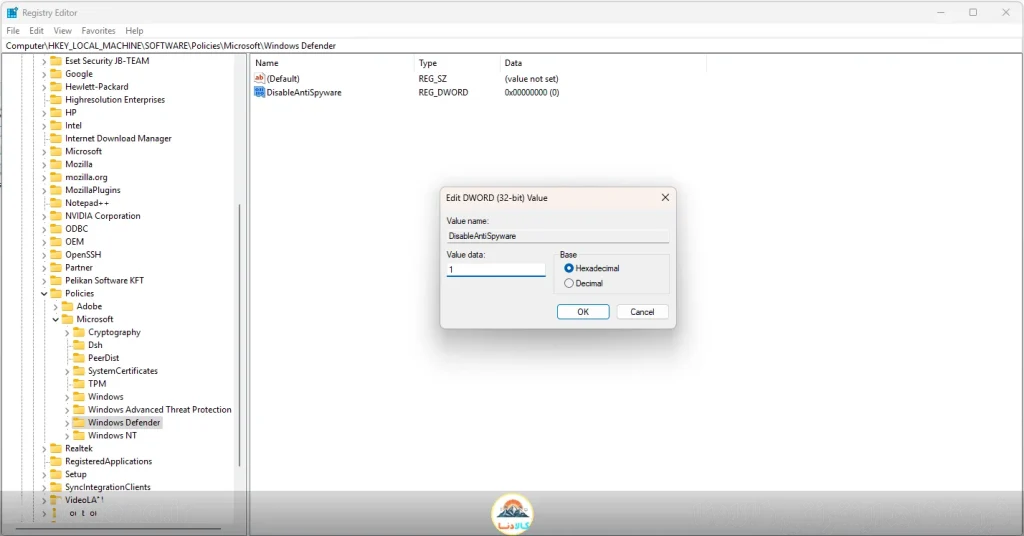
Task: Click the Mozilla folder icon
Action: 56,165
